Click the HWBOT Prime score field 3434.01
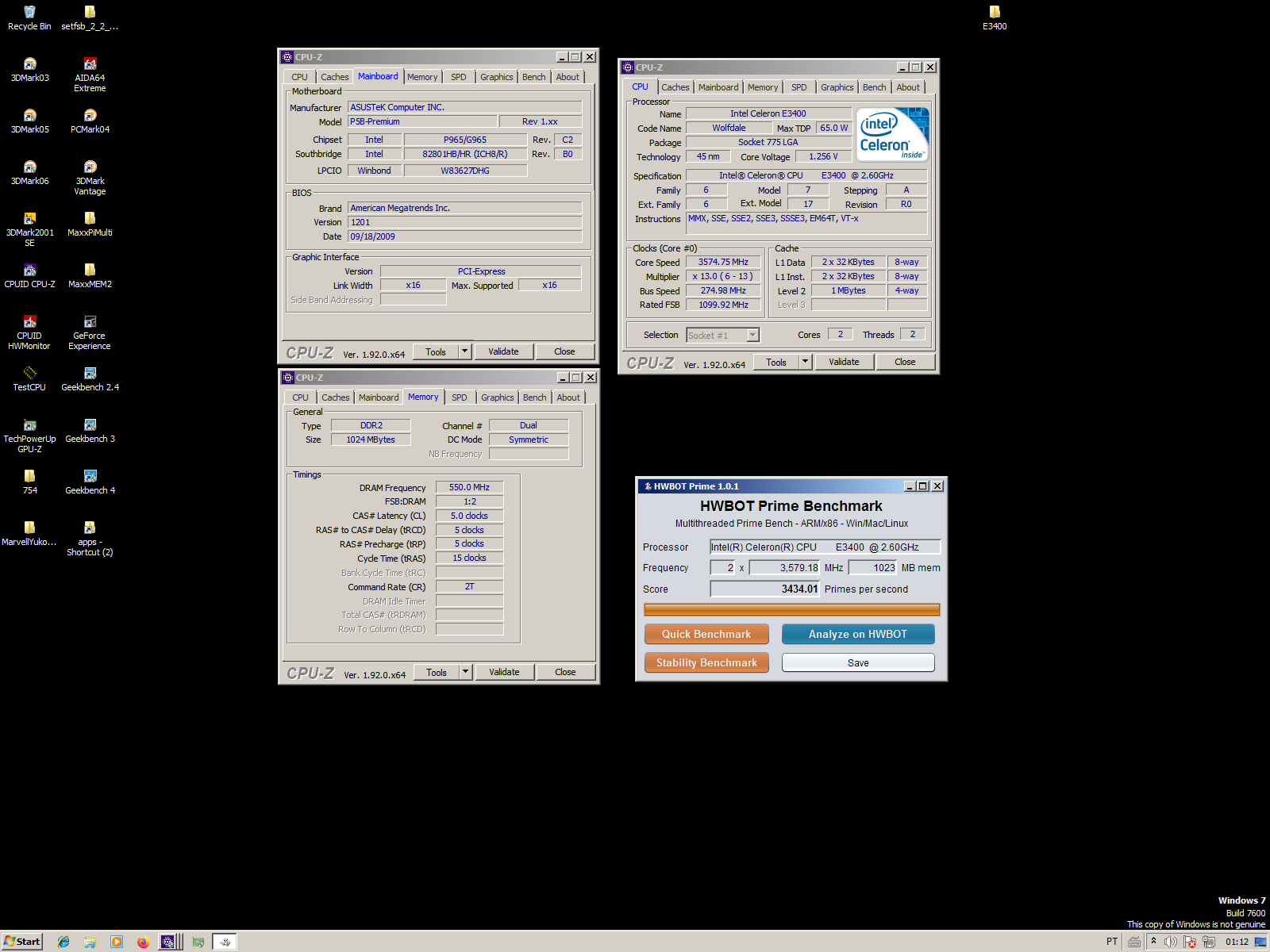 pyautogui.click(x=765, y=589)
